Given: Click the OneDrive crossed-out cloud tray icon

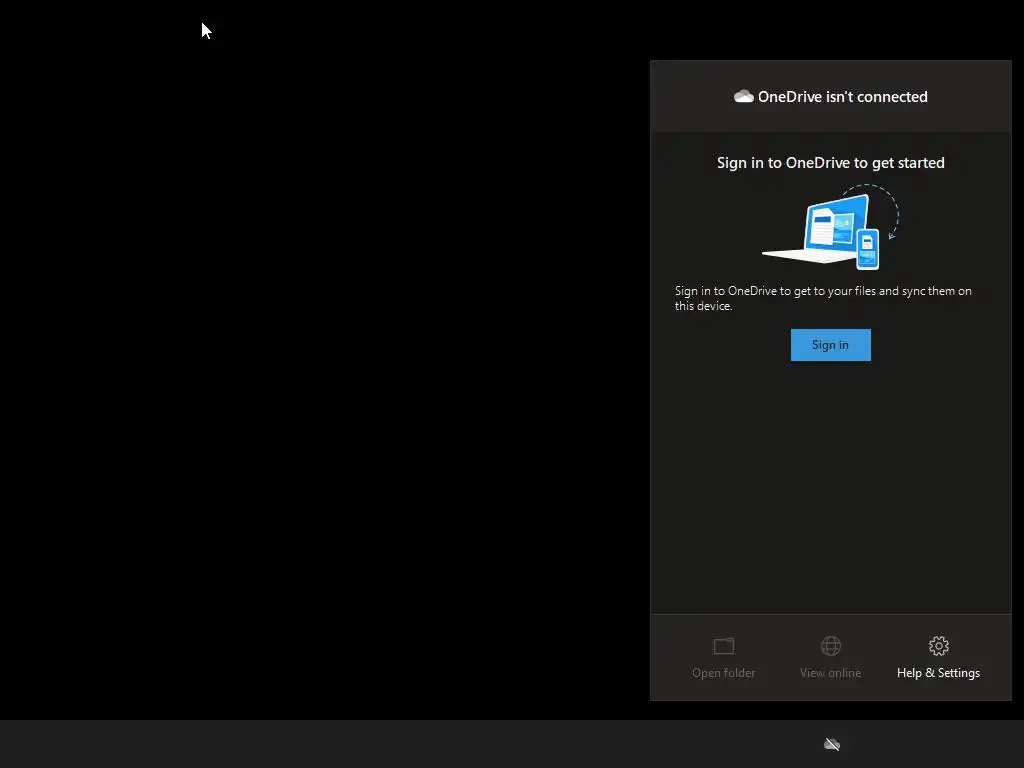Looking at the screenshot, I should tap(831, 744).
